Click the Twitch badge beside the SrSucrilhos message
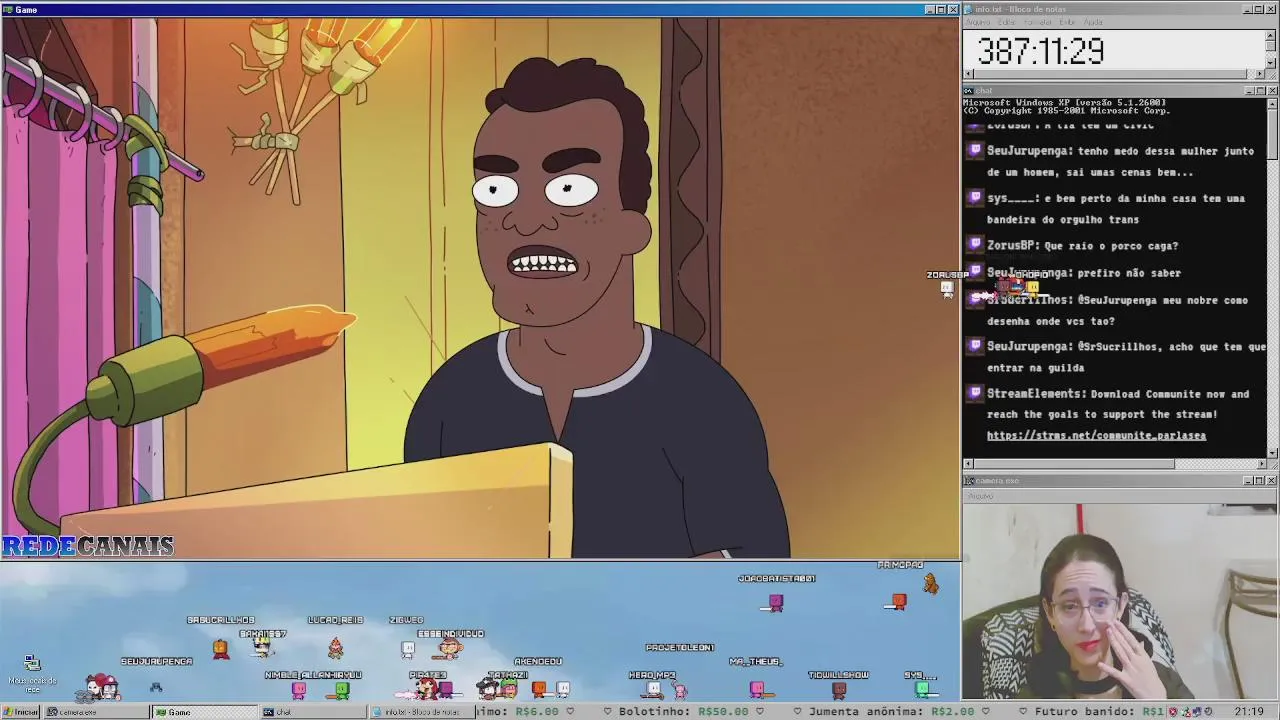 pyautogui.click(x=975, y=299)
